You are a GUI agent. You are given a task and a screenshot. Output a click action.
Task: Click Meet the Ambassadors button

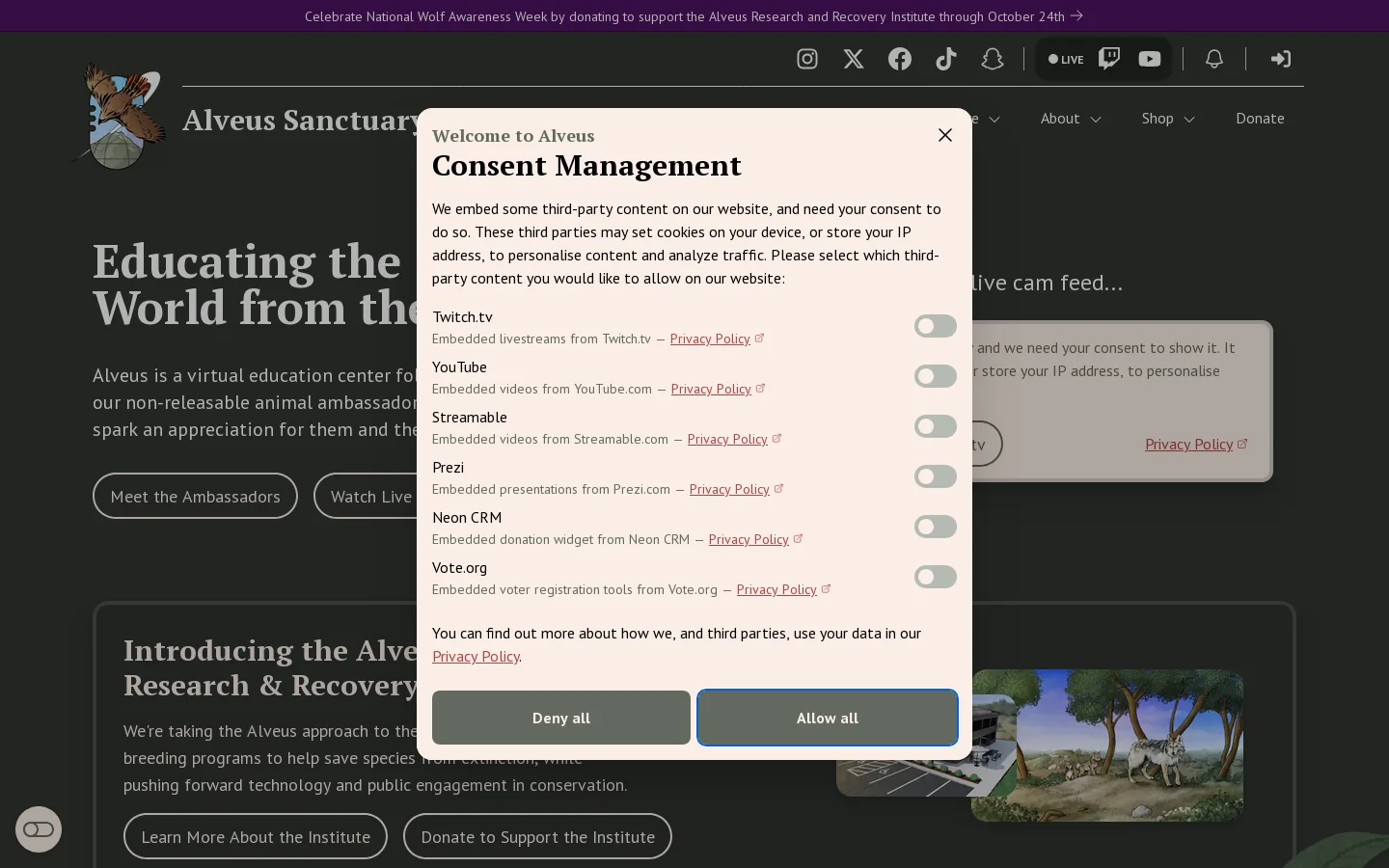[x=195, y=496]
